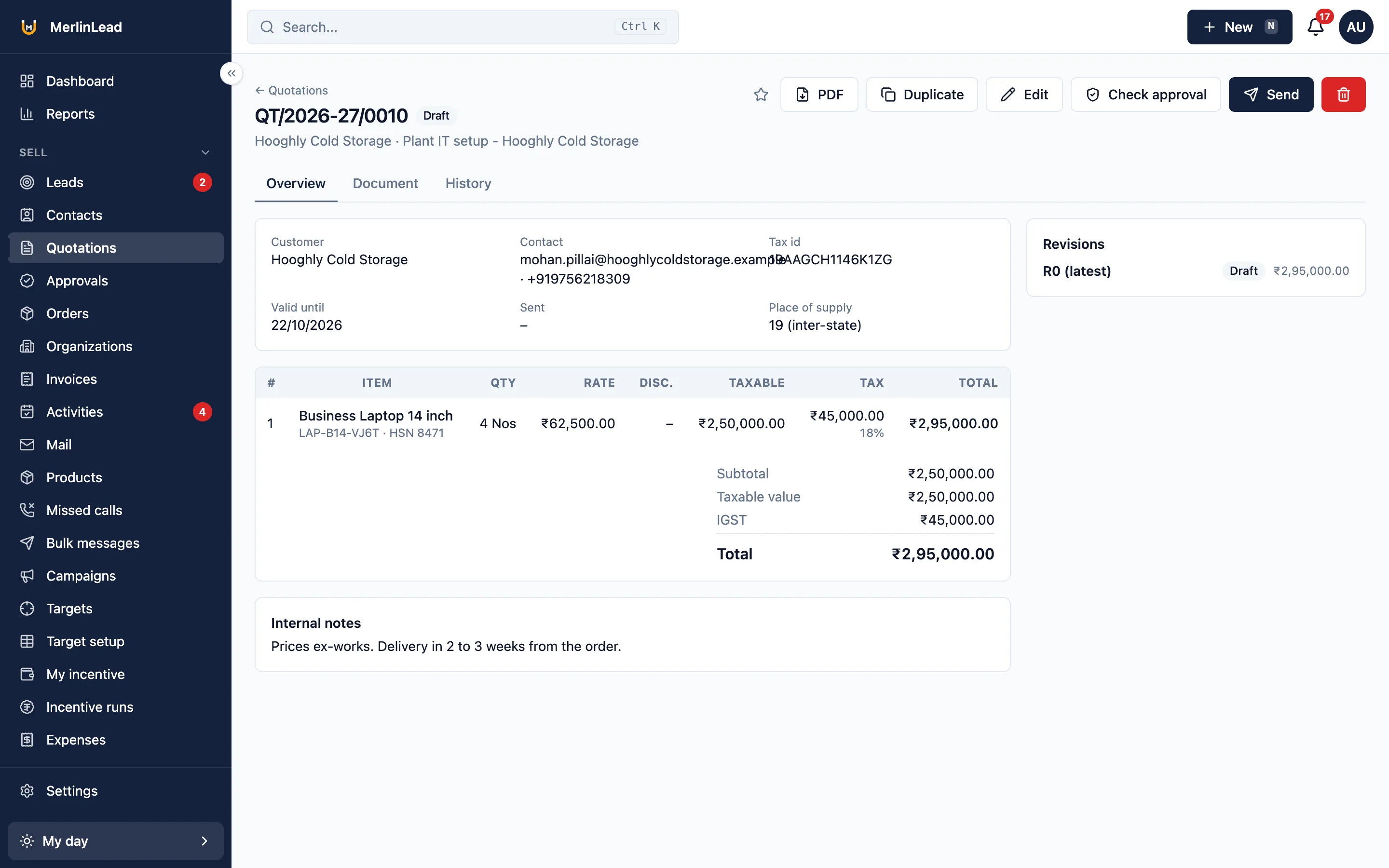Image resolution: width=1389 pixels, height=868 pixels.
Task: Open Orders in sidebar
Action: click(x=116, y=313)
